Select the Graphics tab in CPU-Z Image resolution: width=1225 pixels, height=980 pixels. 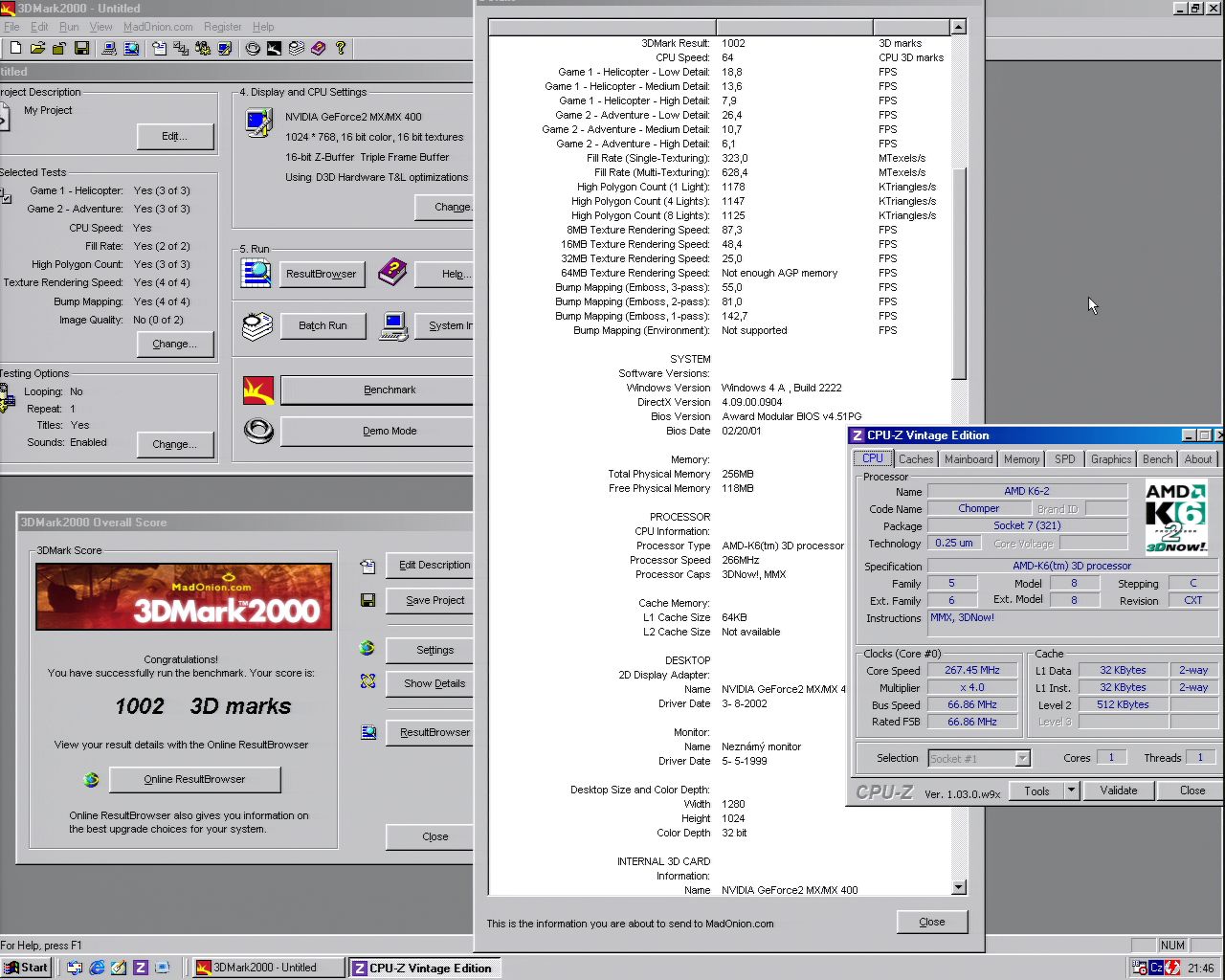tap(1111, 459)
